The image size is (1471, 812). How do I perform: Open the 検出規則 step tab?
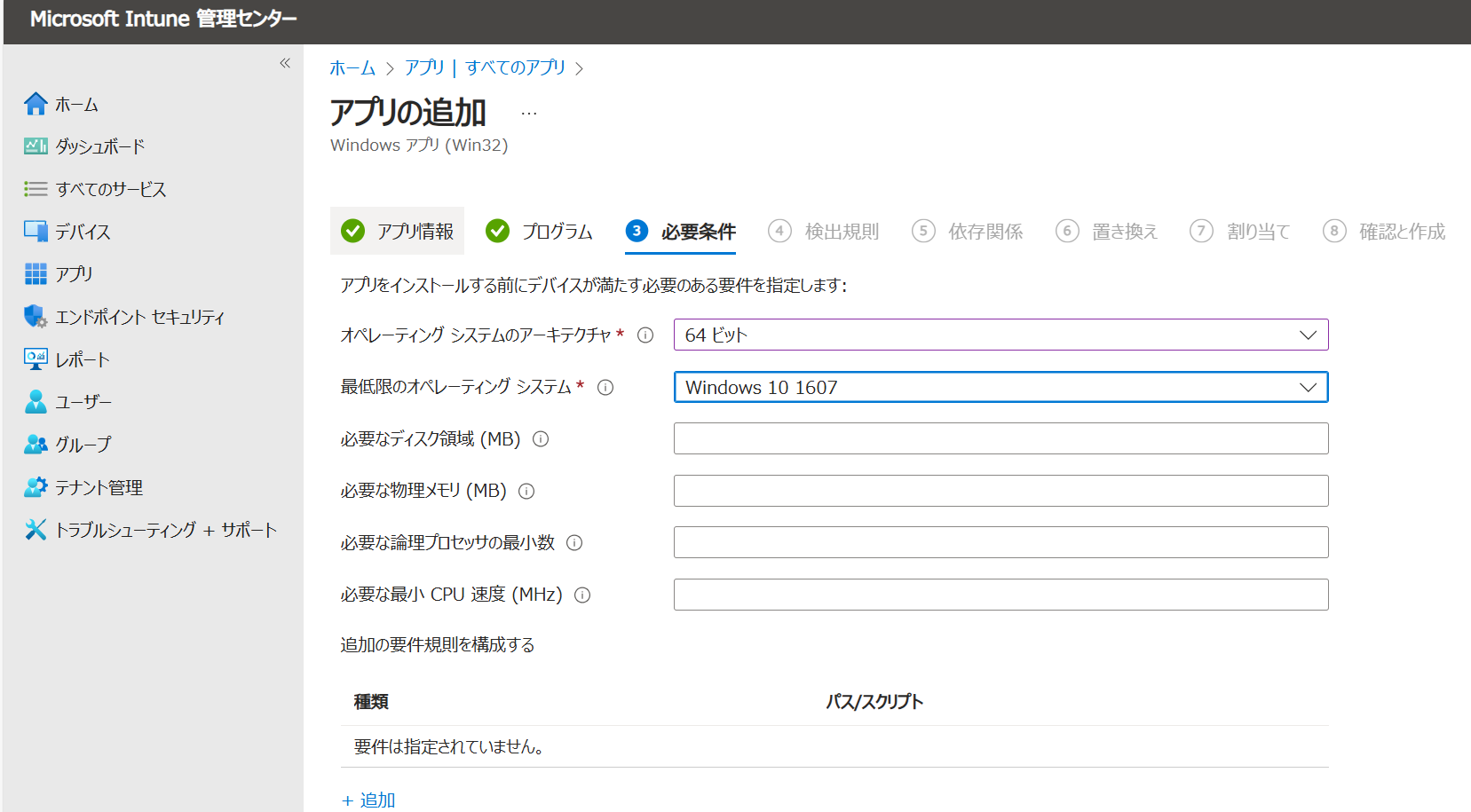(x=824, y=232)
